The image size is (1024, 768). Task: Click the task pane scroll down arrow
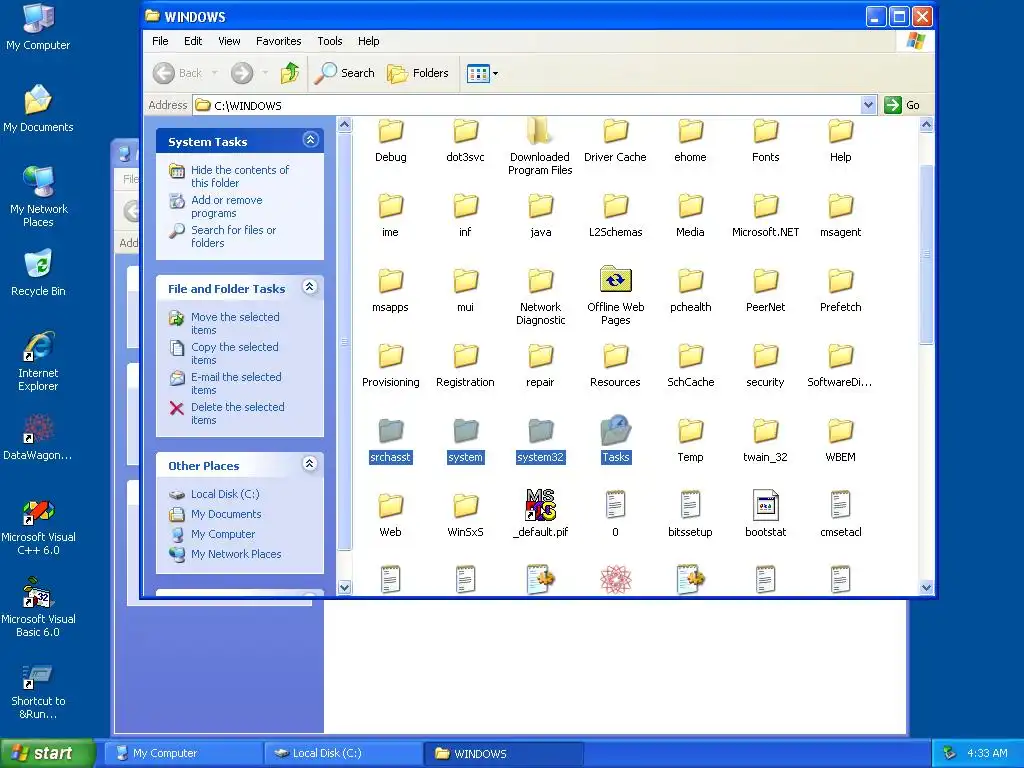pos(344,587)
